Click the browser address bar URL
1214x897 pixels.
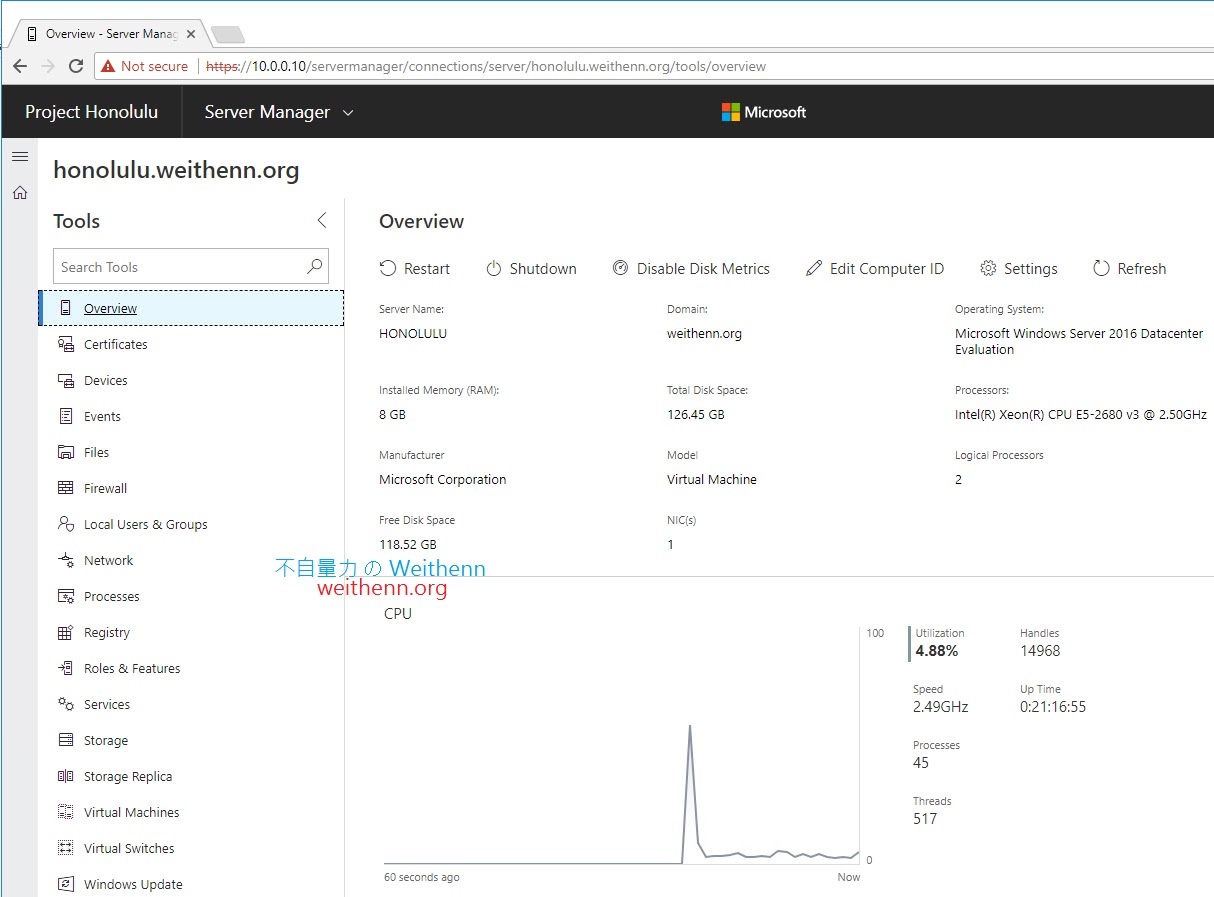pos(486,66)
